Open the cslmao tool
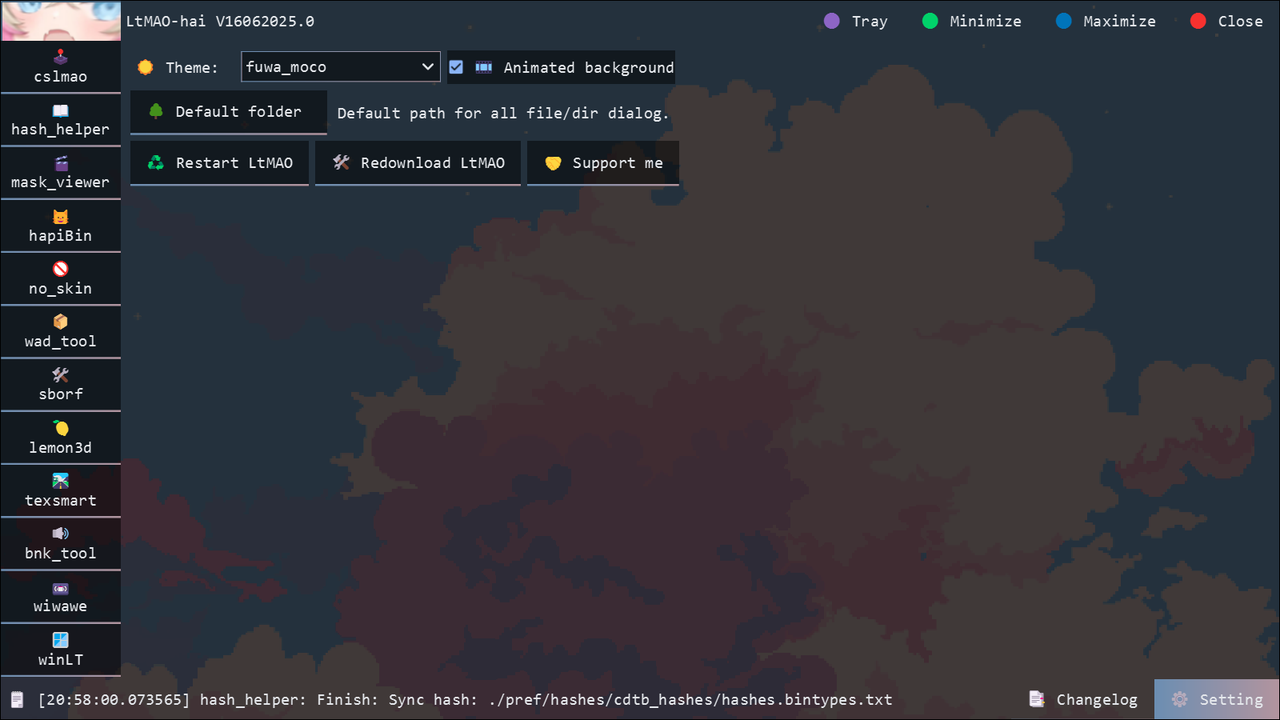The image size is (1280, 720). (60, 66)
